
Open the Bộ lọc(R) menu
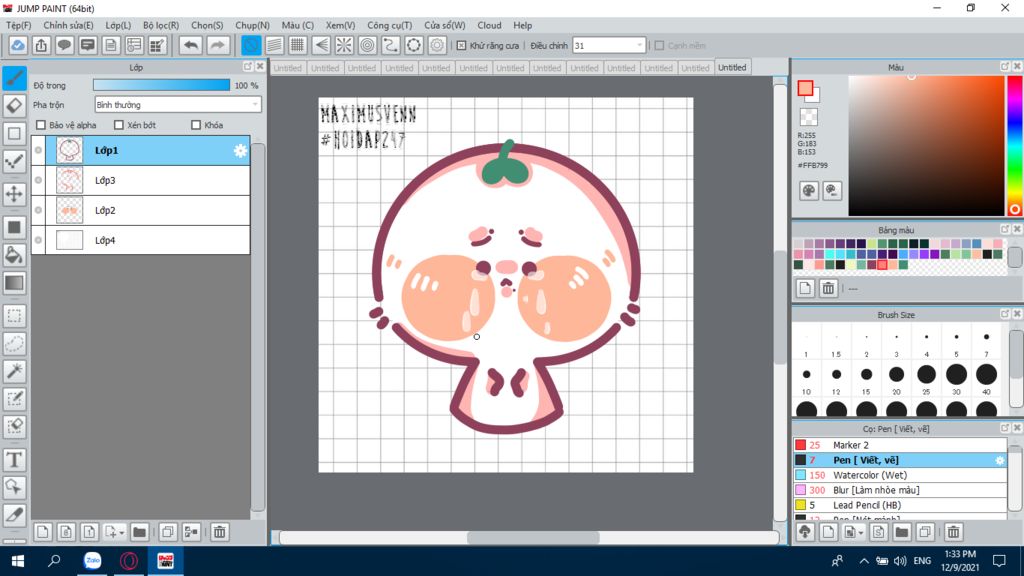tap(161, 25)
